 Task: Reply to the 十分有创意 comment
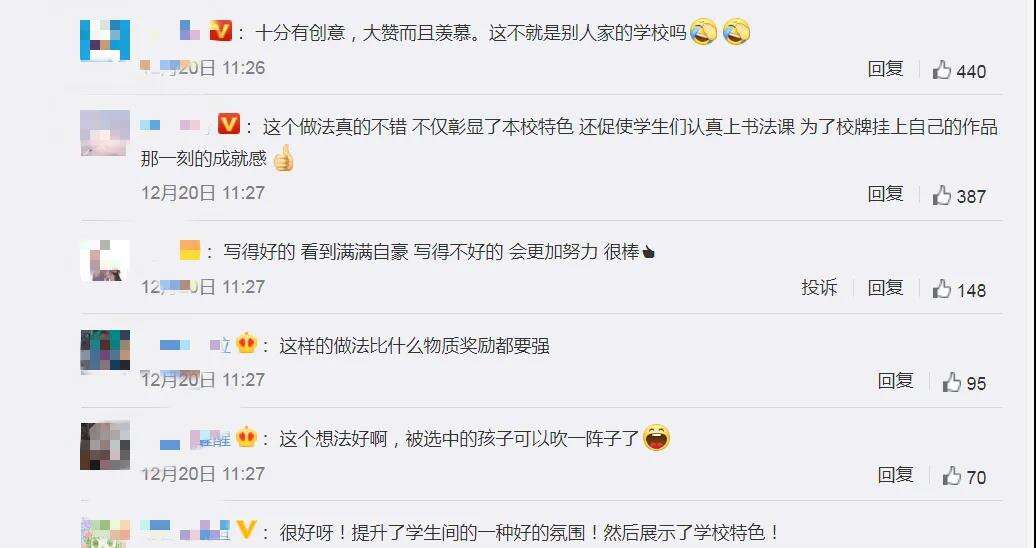(885, 69)
